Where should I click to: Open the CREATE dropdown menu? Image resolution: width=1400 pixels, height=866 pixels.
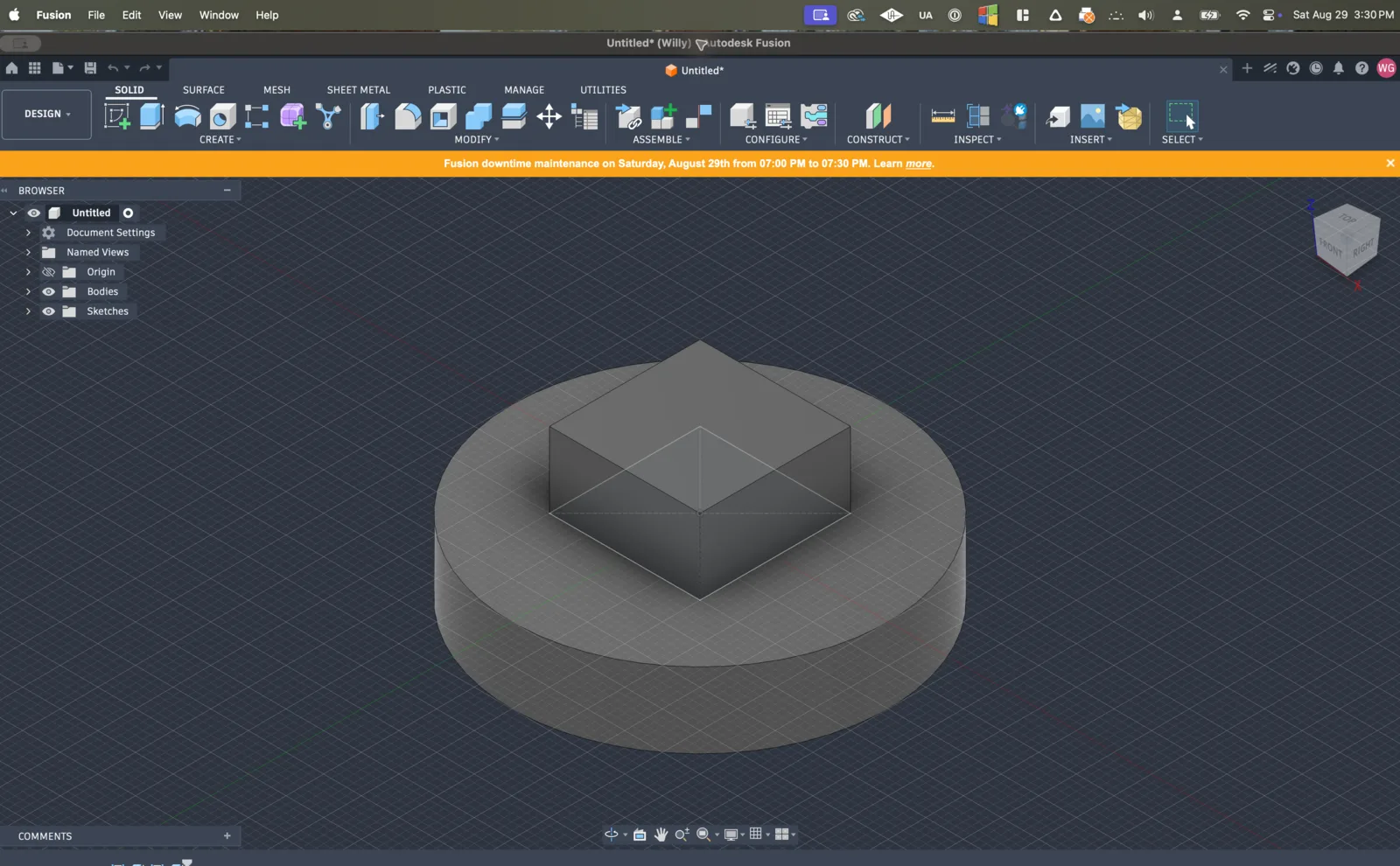point(220,139)
